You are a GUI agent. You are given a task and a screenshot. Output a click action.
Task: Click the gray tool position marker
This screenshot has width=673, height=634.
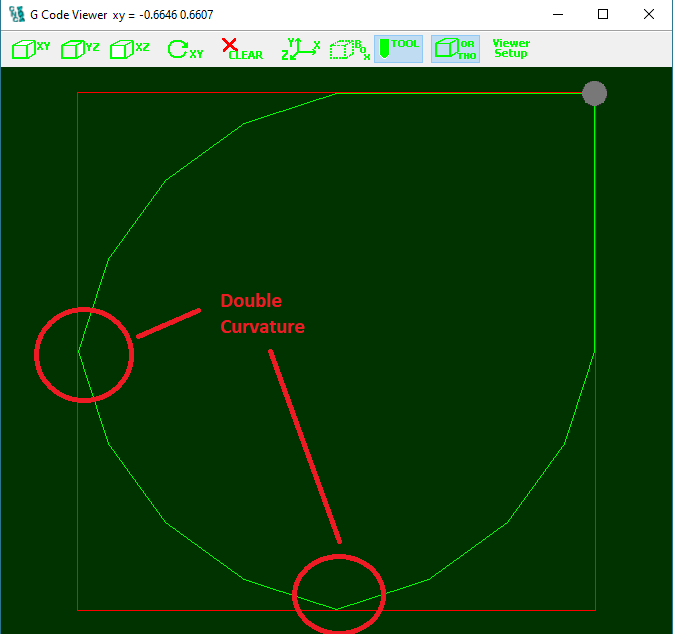(x=594, y=93)
